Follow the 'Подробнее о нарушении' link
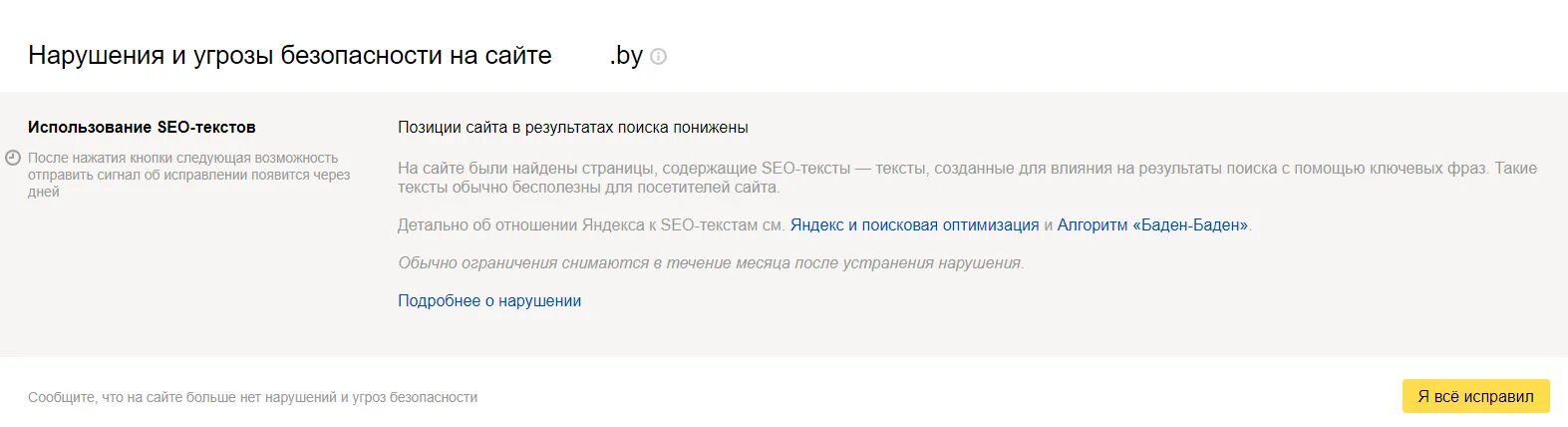Image resolution: width=1568 pixels, height=427 pixels. click(x=489, y=301)
